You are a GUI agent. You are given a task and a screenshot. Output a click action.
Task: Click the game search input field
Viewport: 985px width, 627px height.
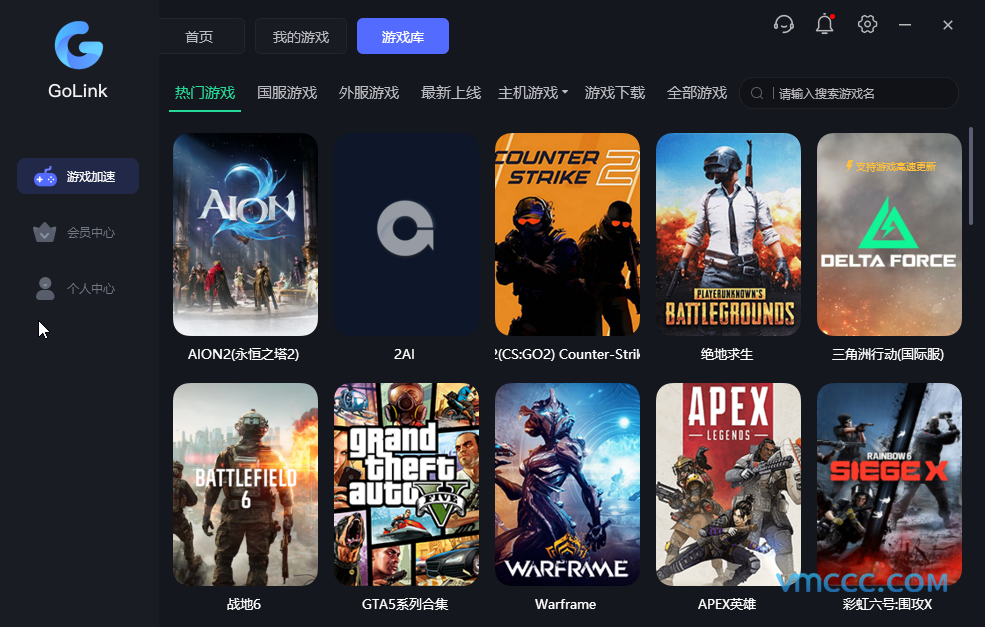[x=860, y=93]
